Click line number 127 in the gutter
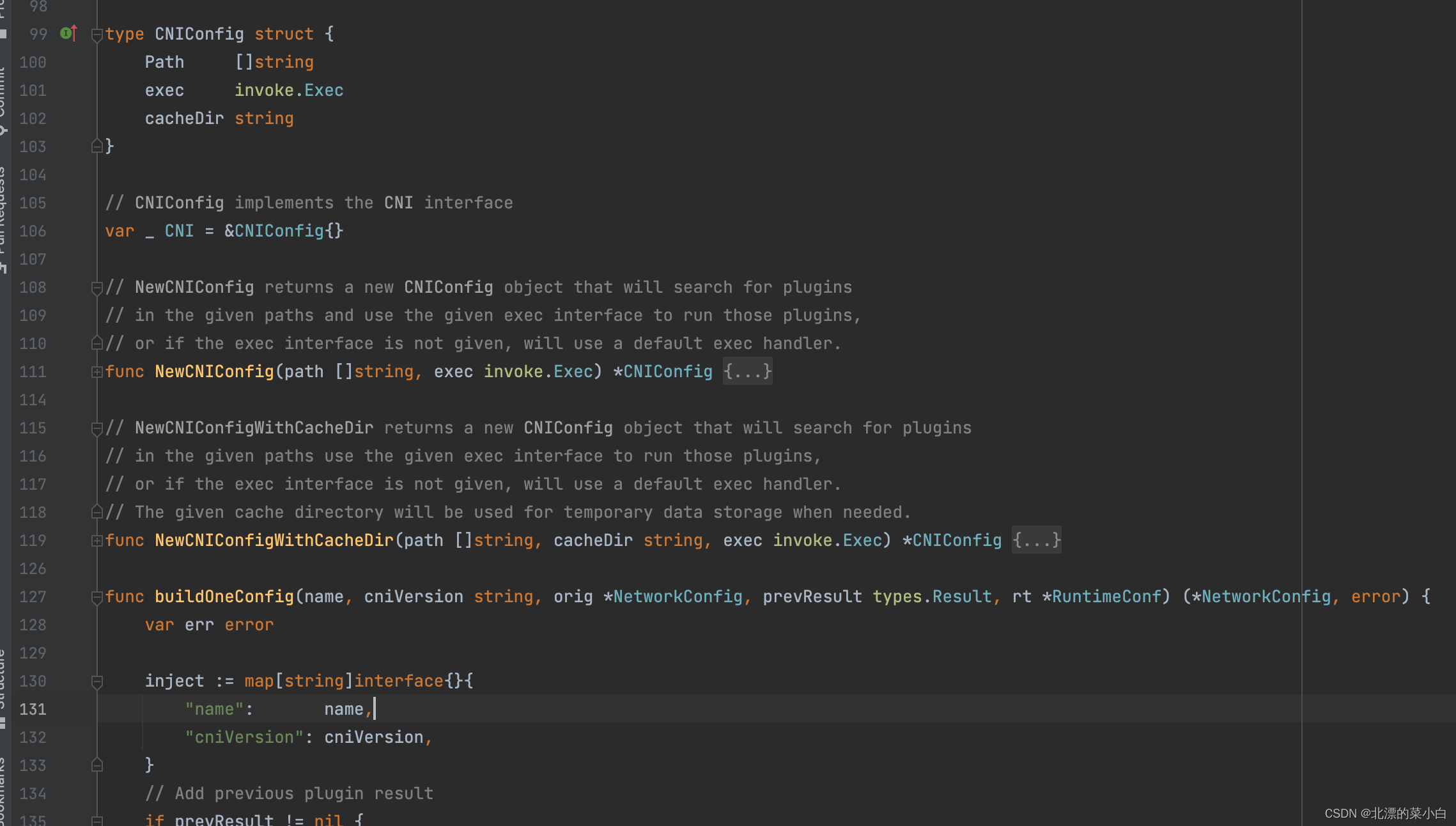 tap(33, 596)
